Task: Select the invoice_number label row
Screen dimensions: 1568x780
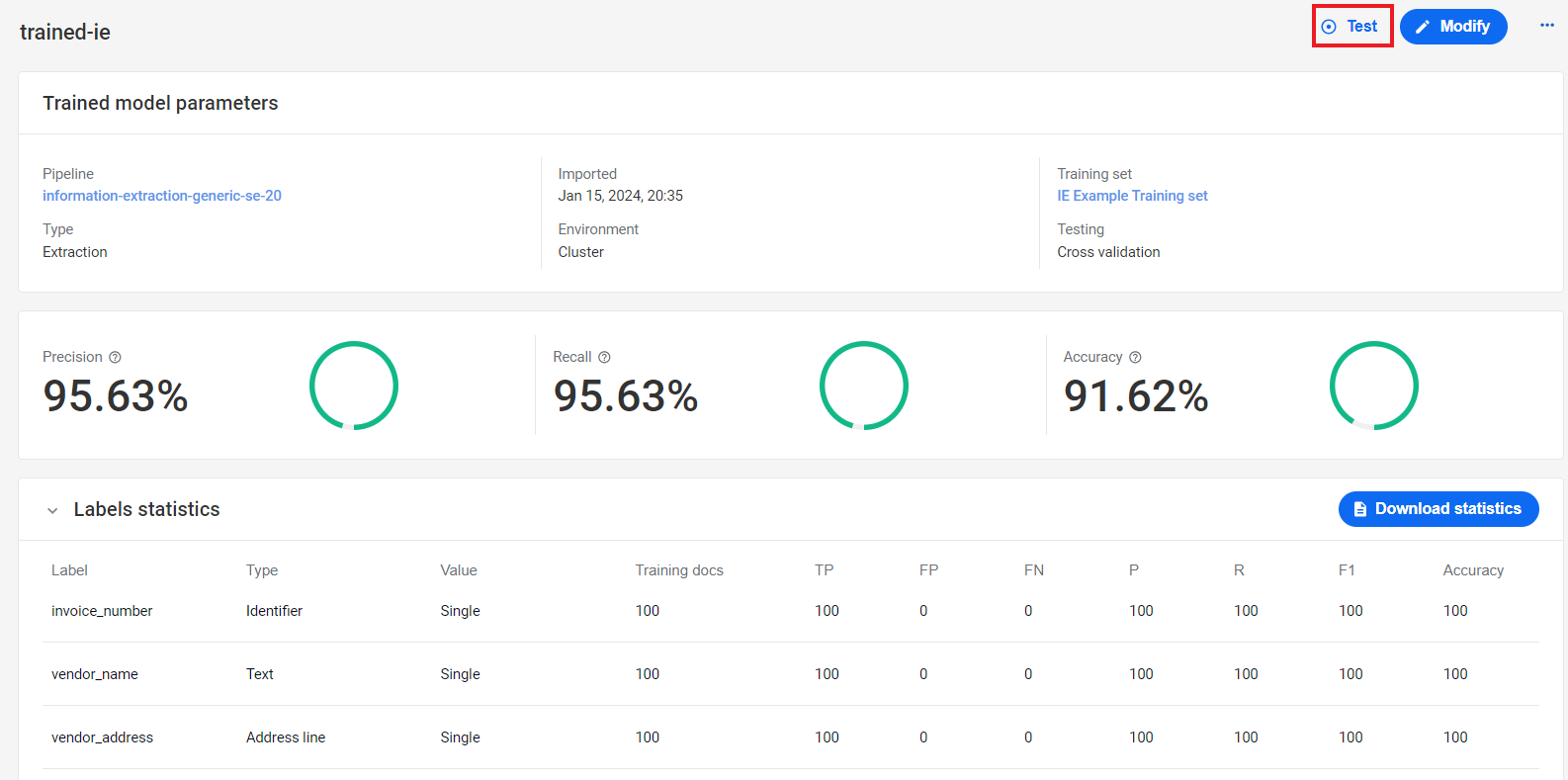Action: tap(791, 611)
